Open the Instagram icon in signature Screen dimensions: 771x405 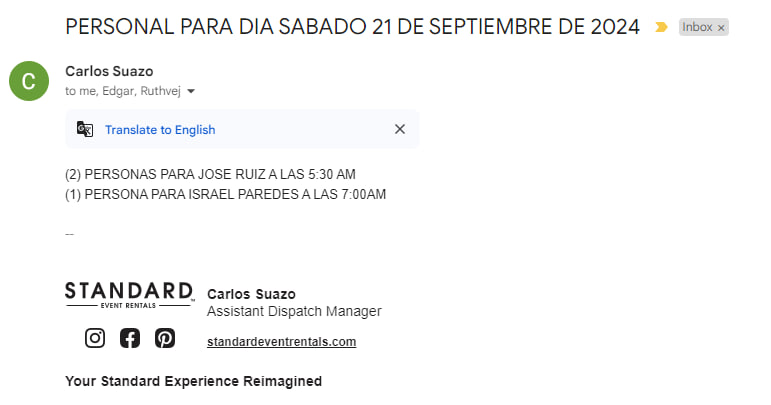coord(95,338)
